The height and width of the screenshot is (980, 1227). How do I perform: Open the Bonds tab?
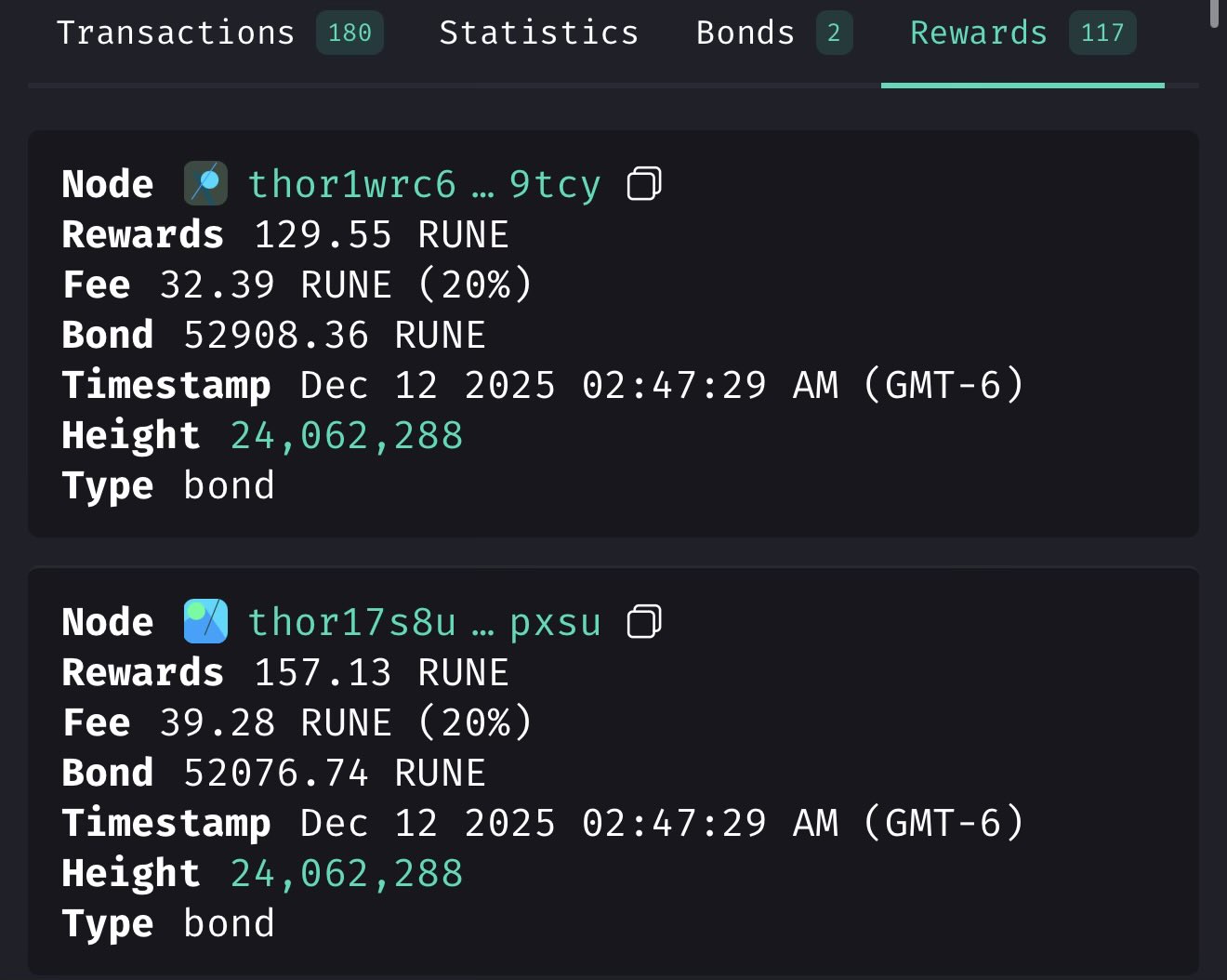745,33
